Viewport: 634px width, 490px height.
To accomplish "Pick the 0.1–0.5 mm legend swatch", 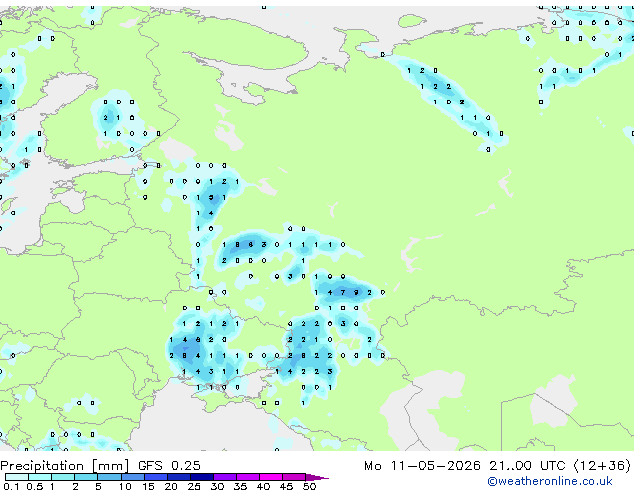I will point(17,477).
